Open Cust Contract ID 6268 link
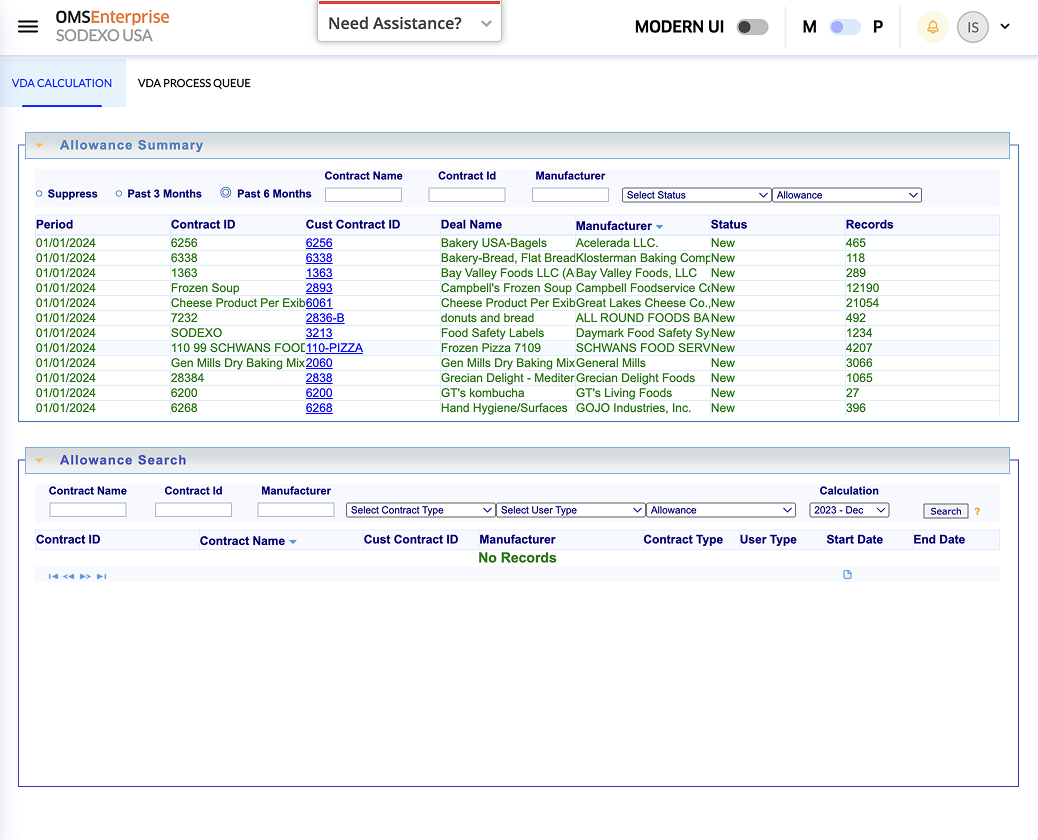Screen dimensions: 1038x840 point(319,408)
